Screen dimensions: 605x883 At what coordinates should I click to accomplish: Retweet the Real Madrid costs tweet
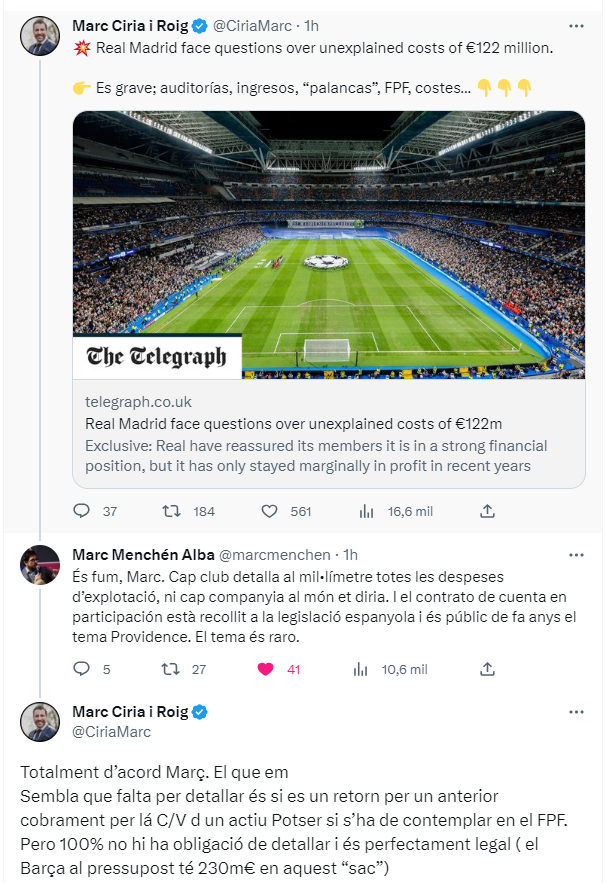[172, 511]
